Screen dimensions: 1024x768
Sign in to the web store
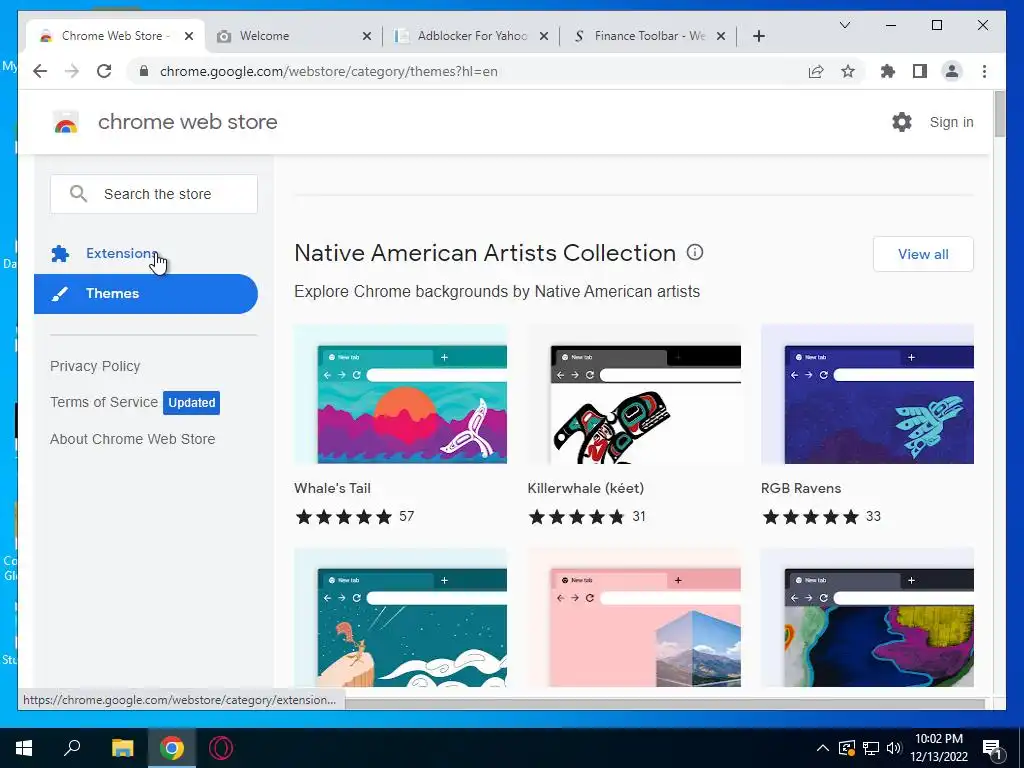(951, 122)
